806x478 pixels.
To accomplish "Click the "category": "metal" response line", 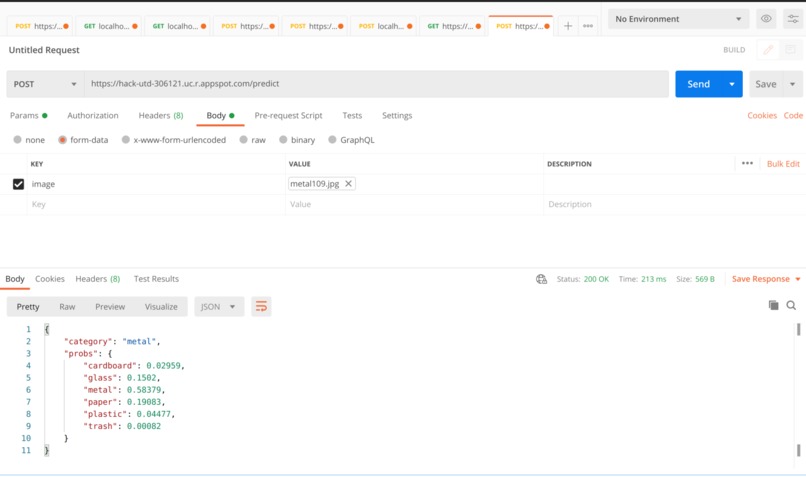I will coord(112,342).
